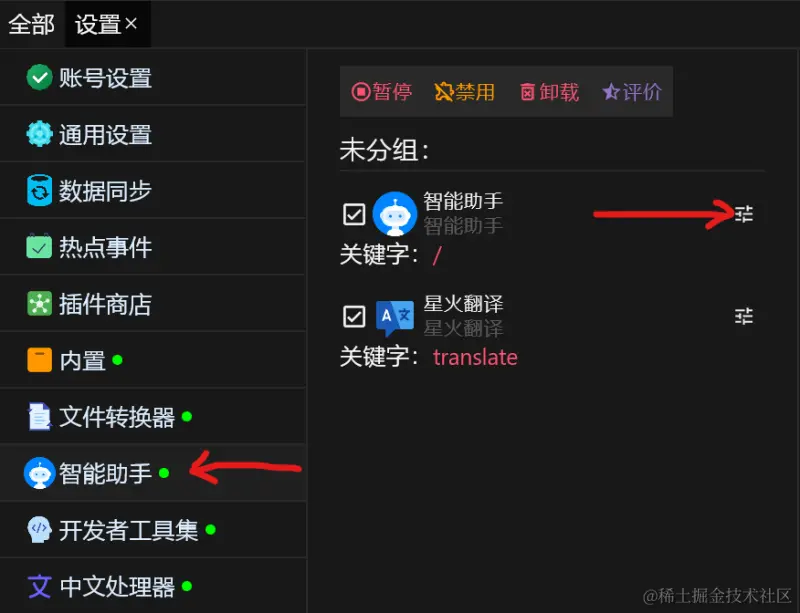Select 通用设置 gear icon

(x=39, y=134)
